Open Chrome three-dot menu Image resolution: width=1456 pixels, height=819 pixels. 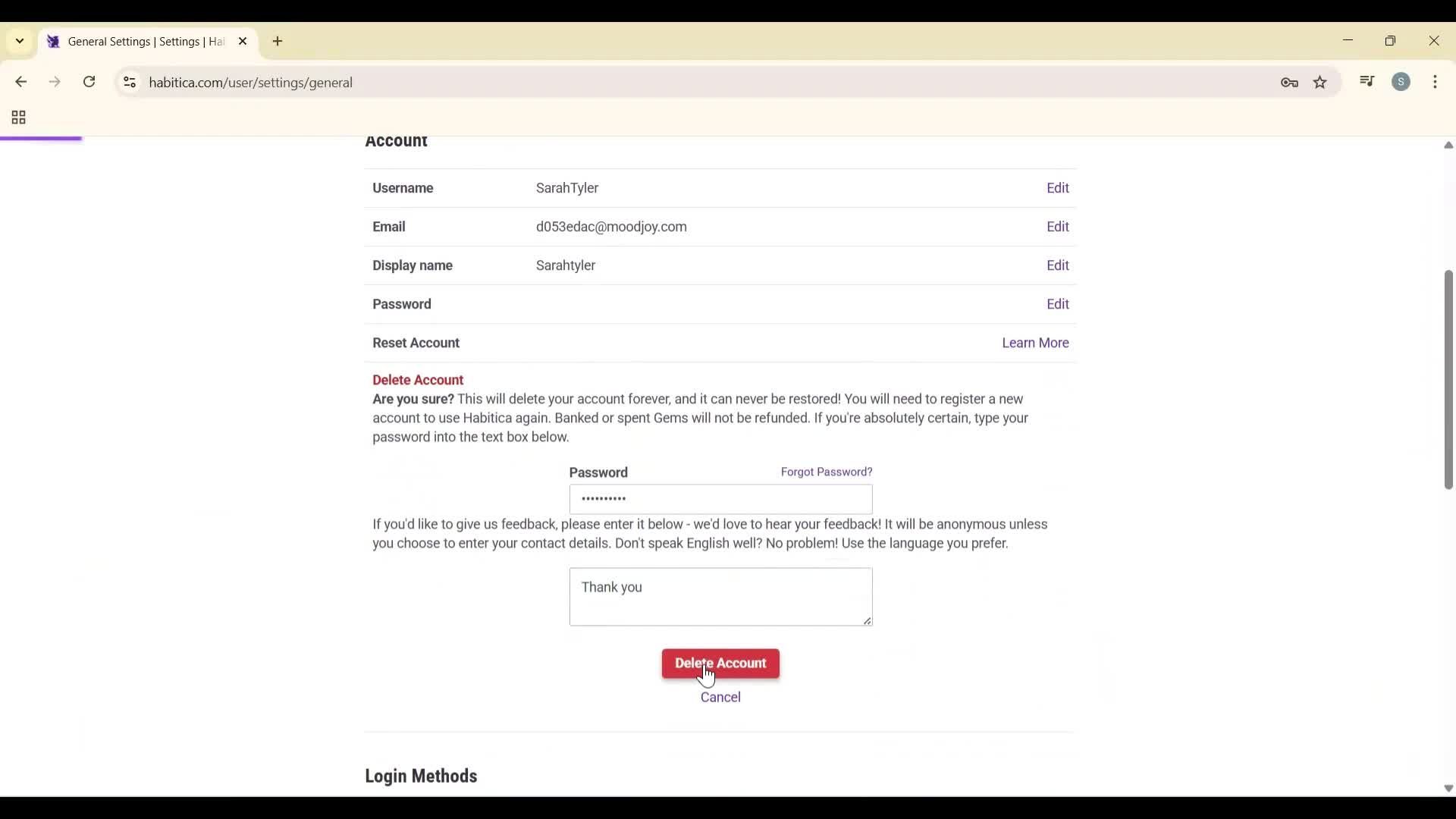1435,82
